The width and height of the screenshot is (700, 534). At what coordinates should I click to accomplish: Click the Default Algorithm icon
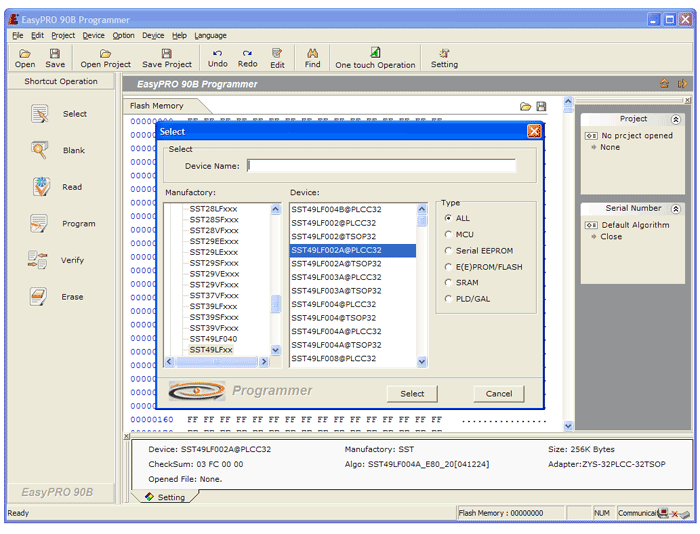coord(591,225)
